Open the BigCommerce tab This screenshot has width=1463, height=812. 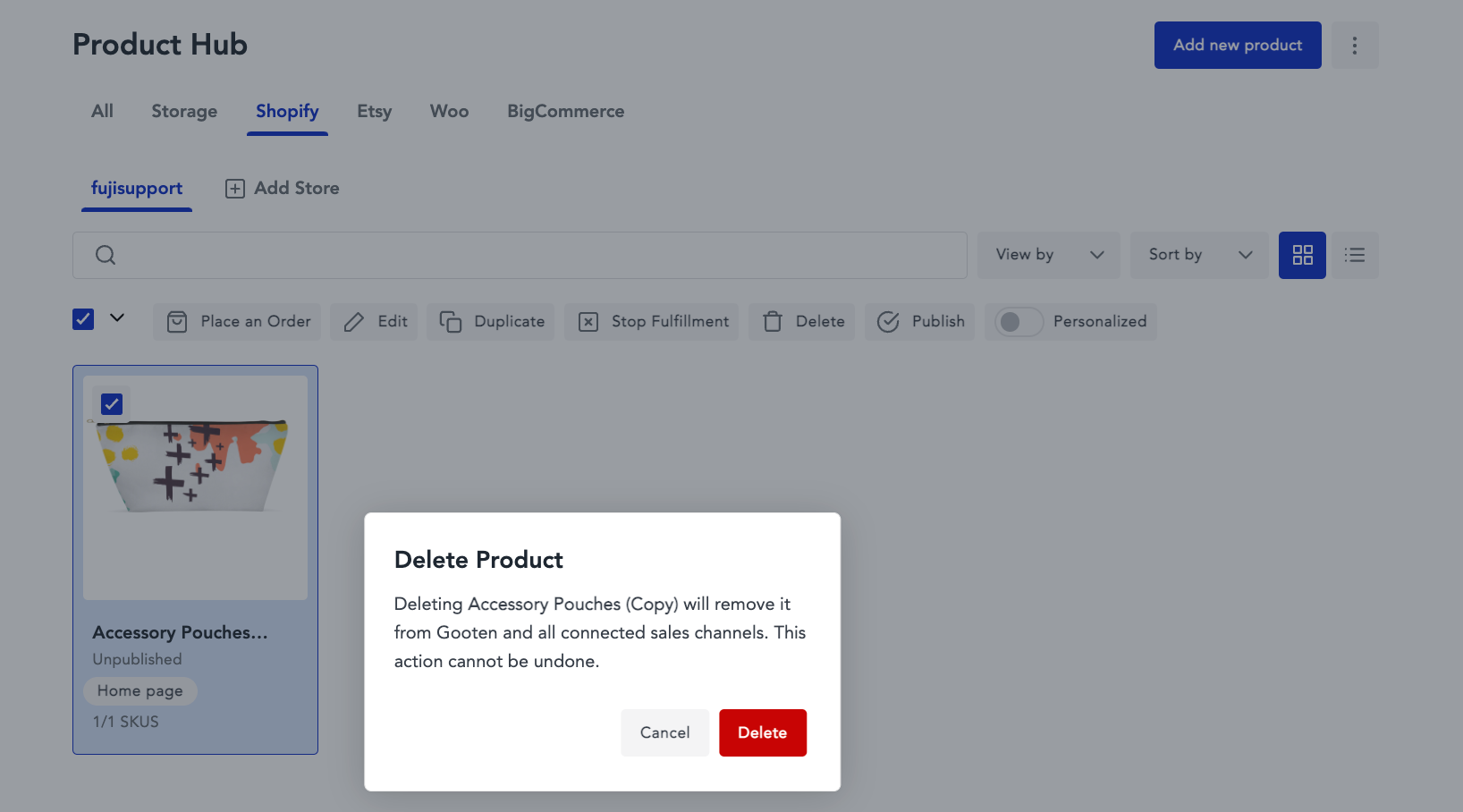pos(566,112)
